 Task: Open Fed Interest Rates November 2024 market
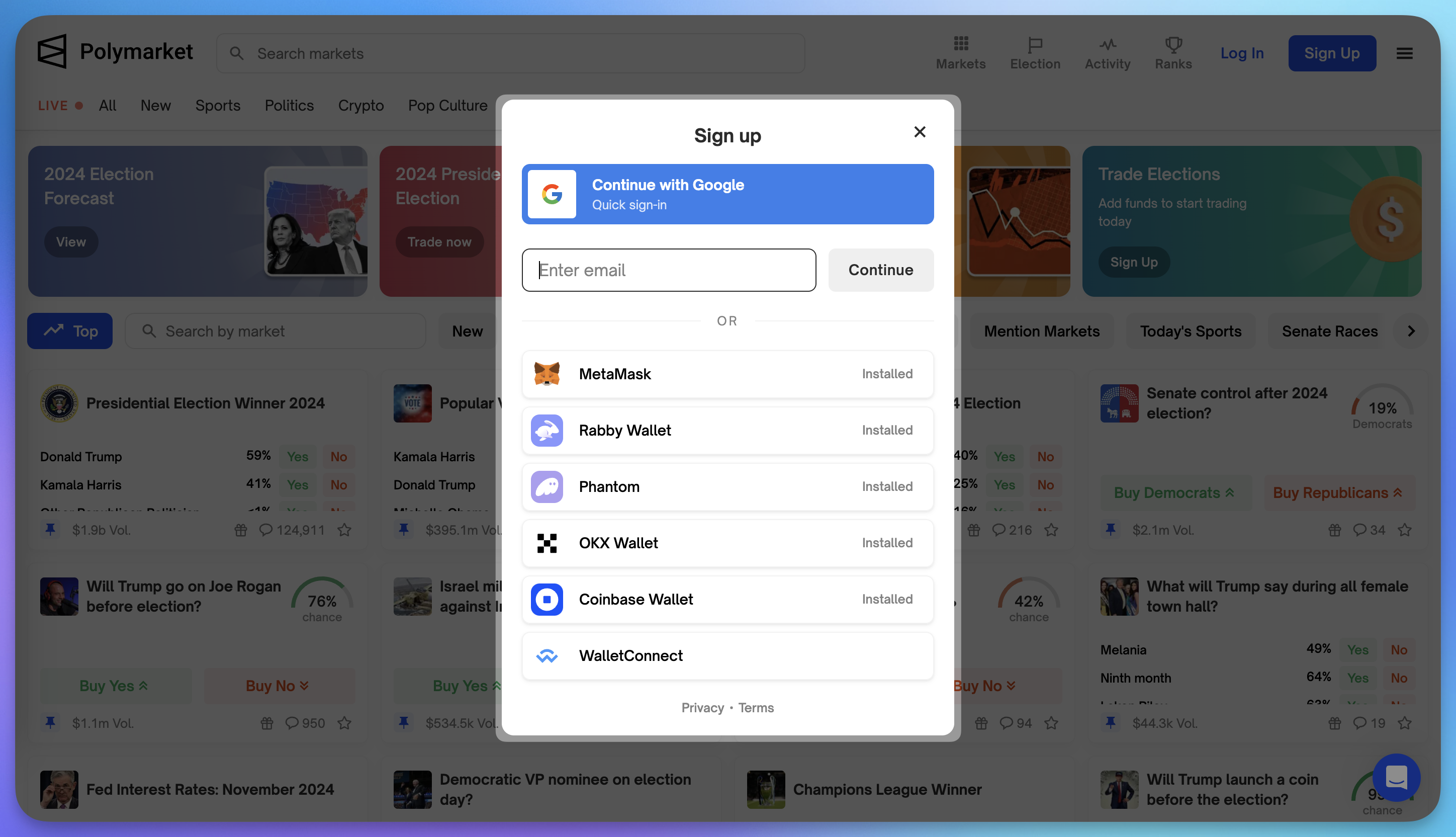210,789
